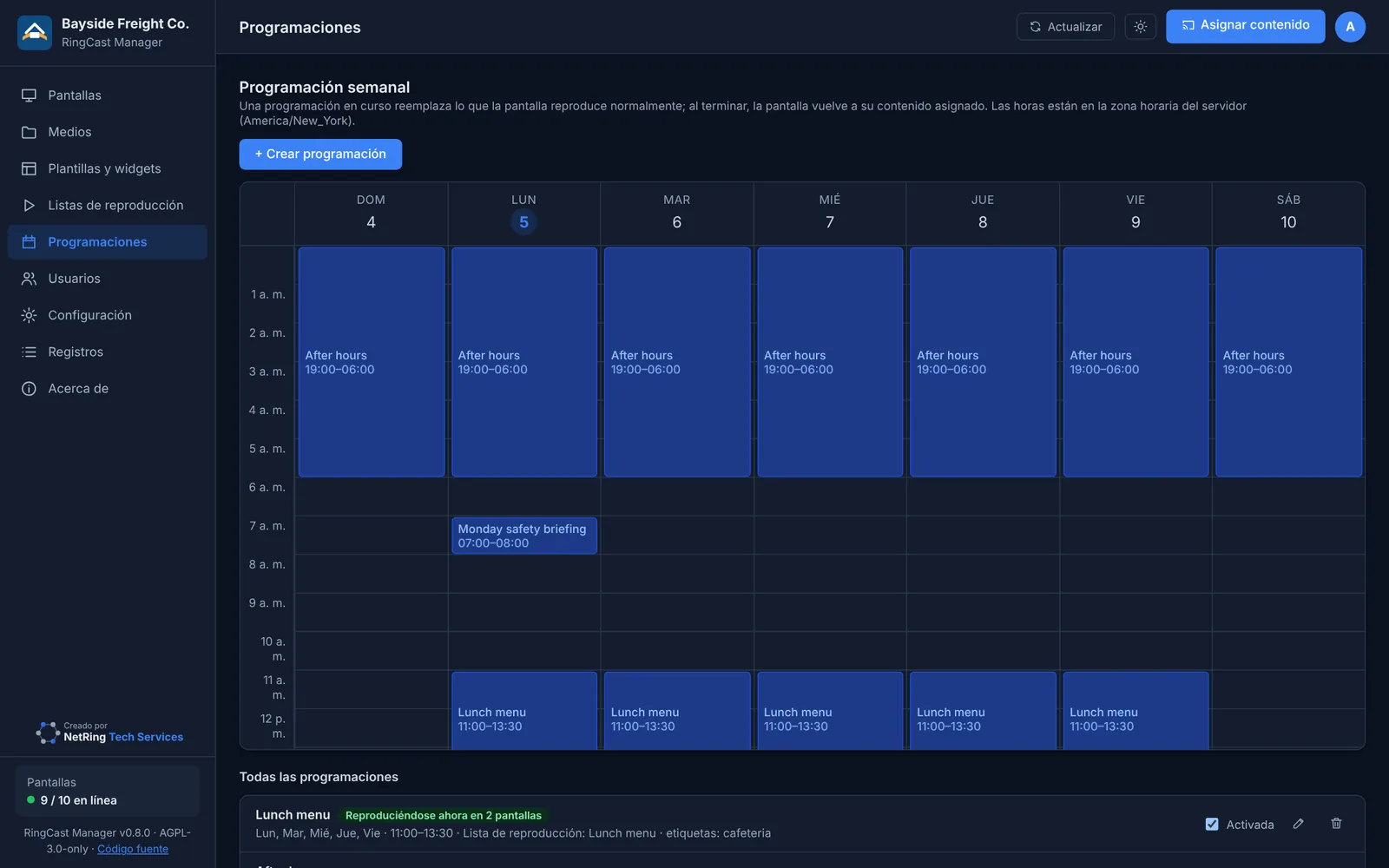1389x868 pixels.
Task: Click Crear programación button
Action: pyautogui.click(x=320, y=155)
